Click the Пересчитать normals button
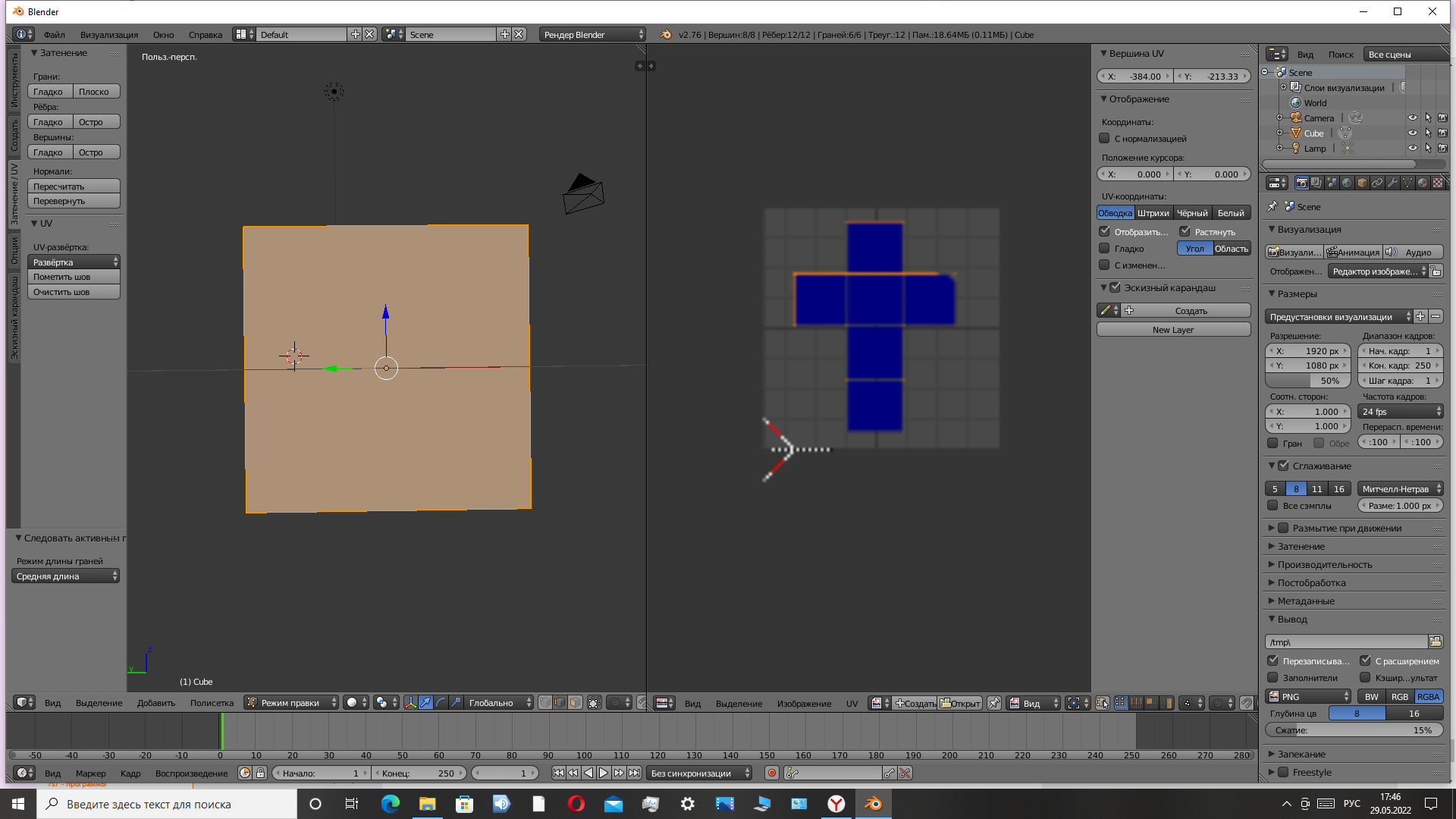 click(74, 187)
